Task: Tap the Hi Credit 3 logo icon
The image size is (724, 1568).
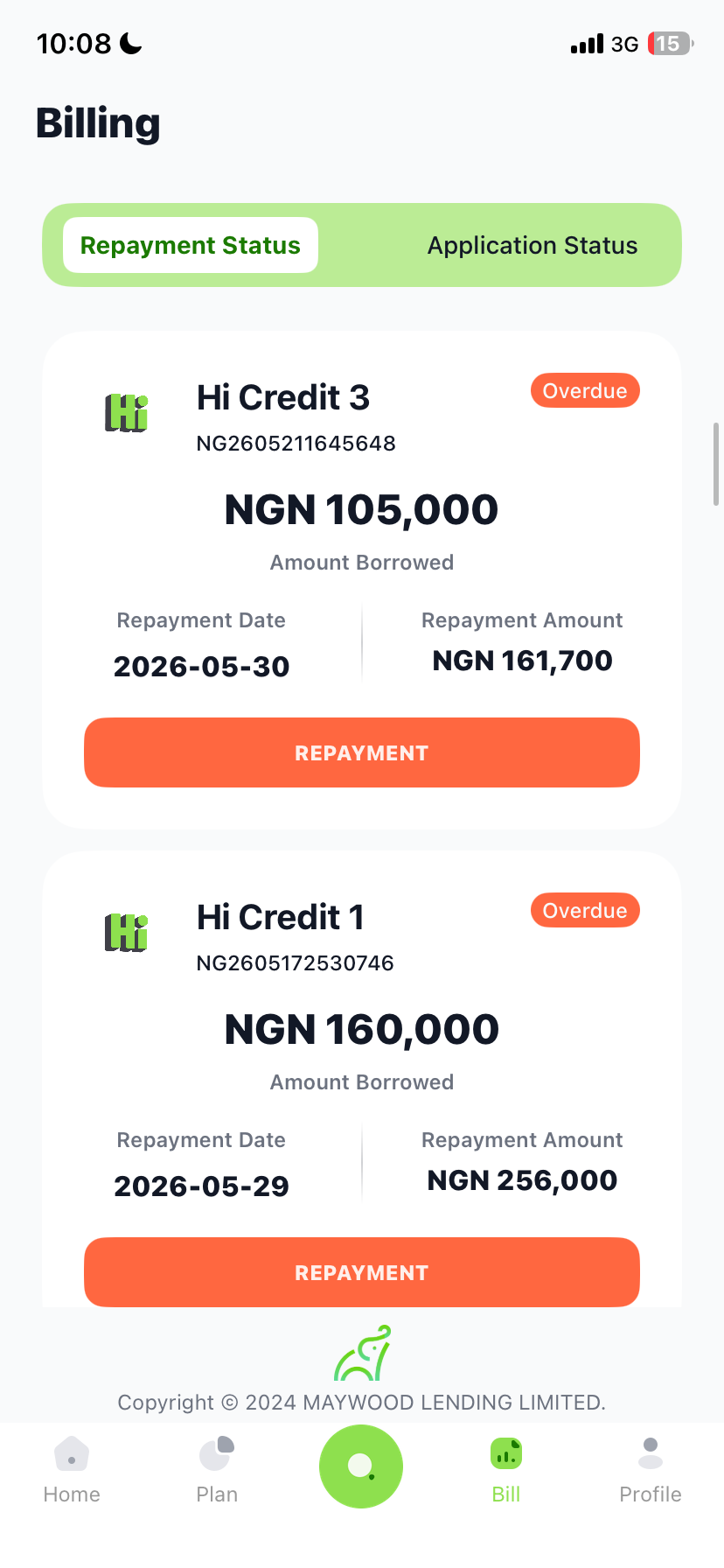Action: tap(127, 413)
